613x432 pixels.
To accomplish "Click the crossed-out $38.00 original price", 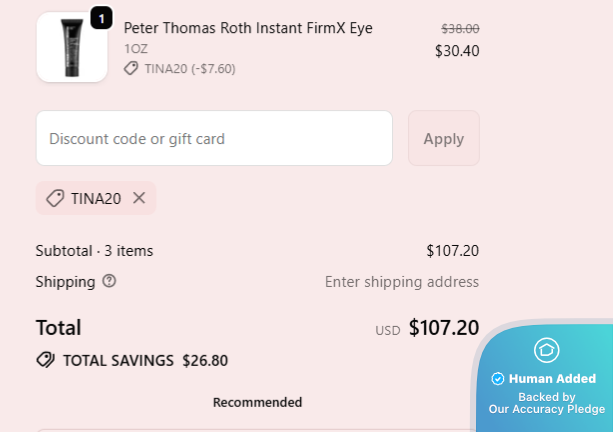I will pos(460,29).
